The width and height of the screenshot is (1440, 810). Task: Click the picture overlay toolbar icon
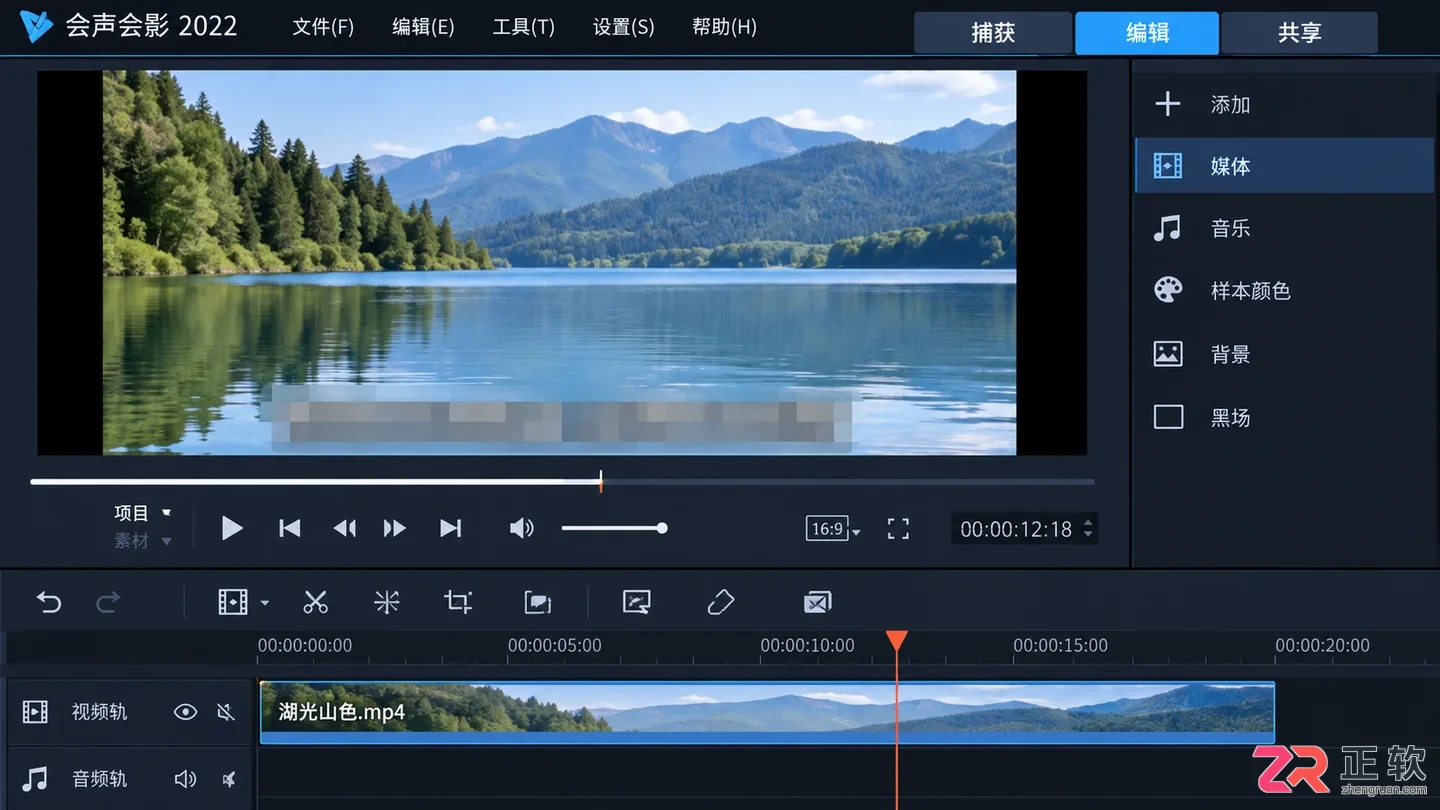pyautogui.click(x=538, y=602)
